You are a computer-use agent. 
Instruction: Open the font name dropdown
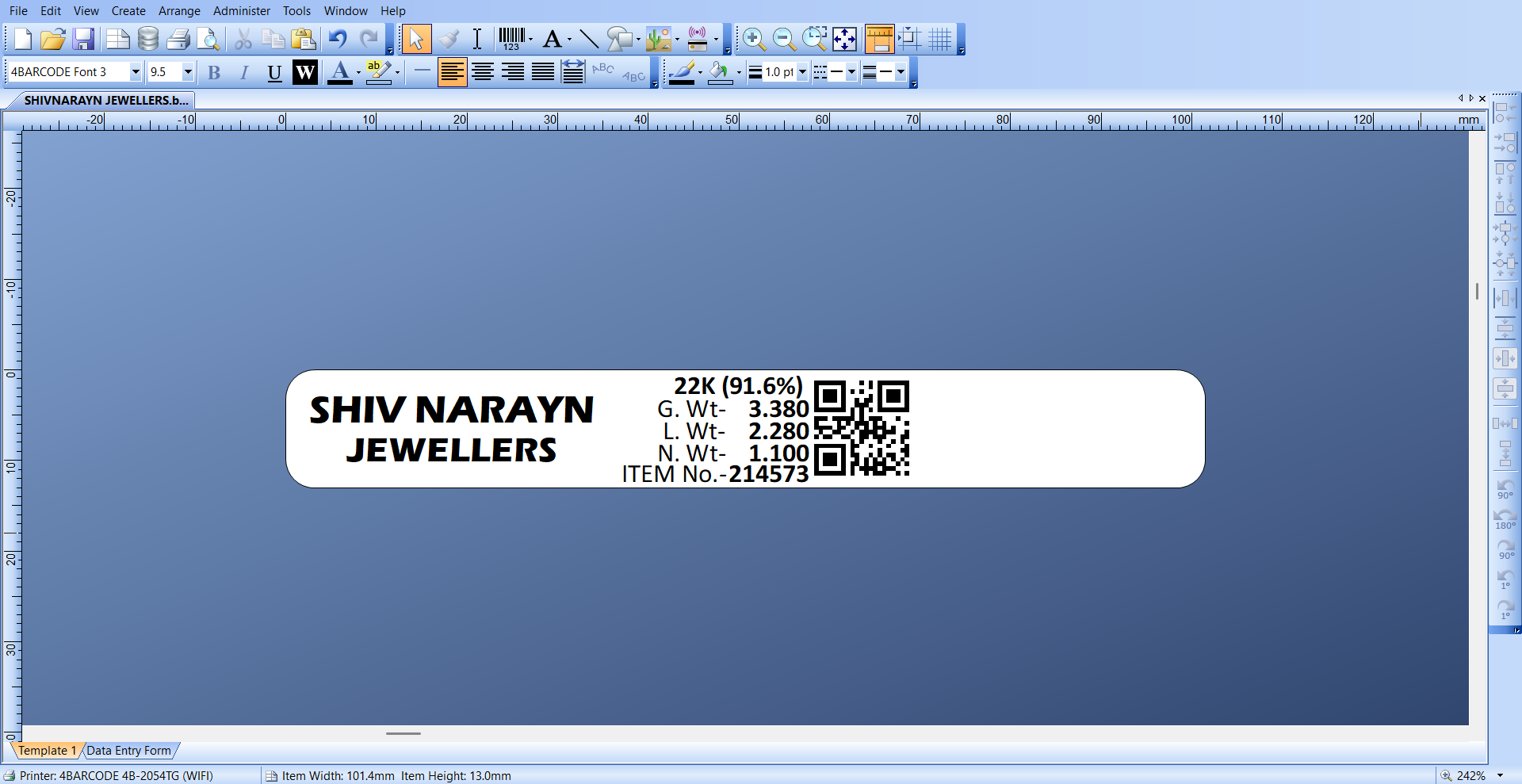tap(136, 72)
